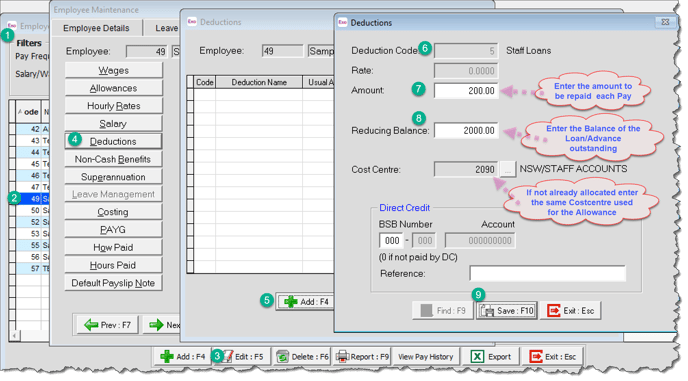Click the Delete : F6 toolbar button

pos(301,357)
